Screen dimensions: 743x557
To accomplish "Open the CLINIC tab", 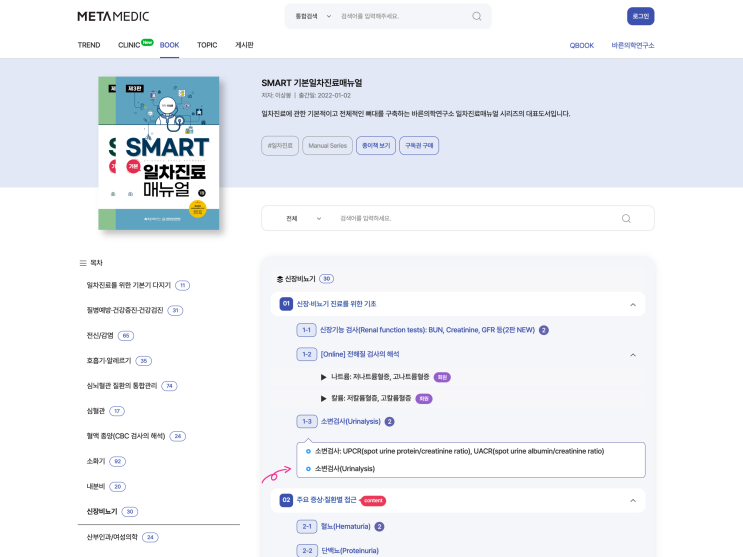I will tap(129, 45).
